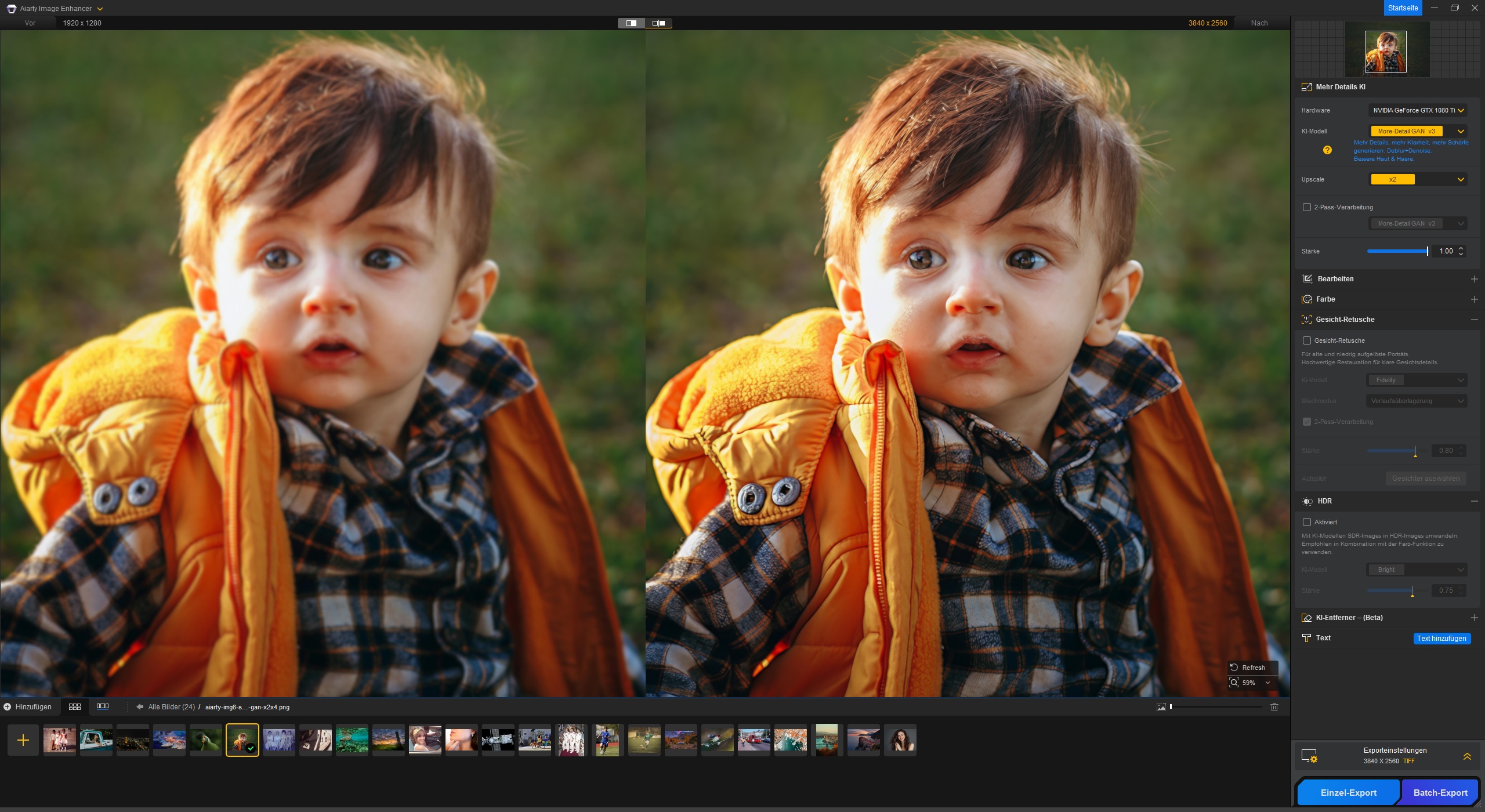Open the Upscale x2 dropdown
This screenshot has width=1485, height=812.
tap(1418, 179)
